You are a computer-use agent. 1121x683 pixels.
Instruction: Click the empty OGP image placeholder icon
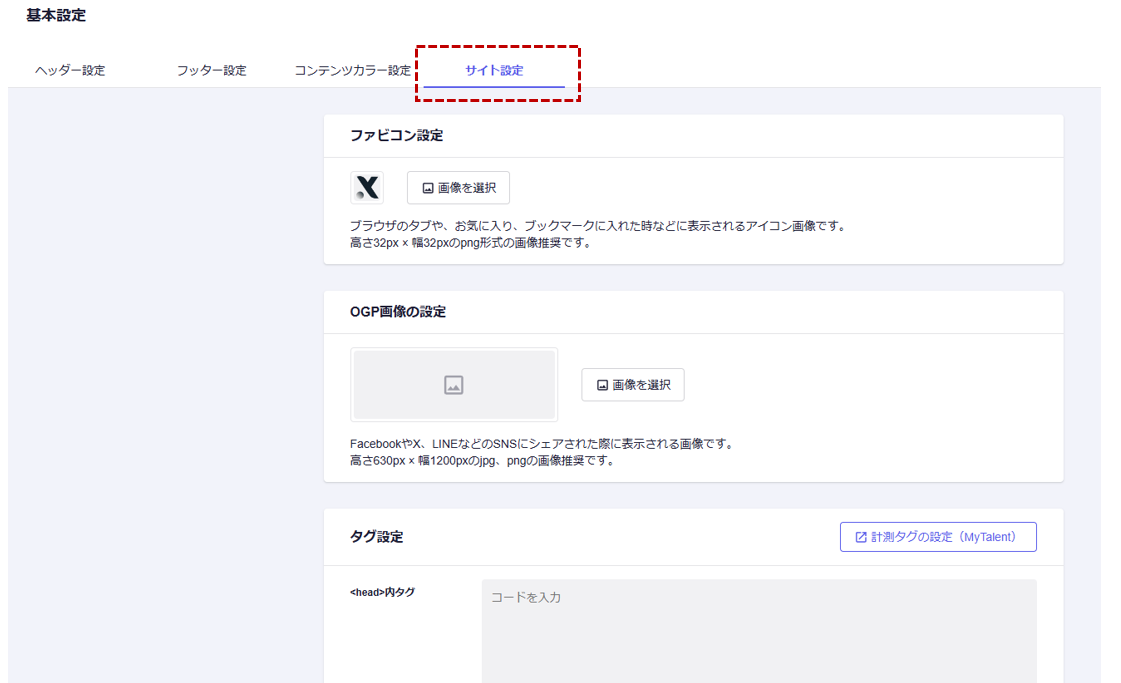[454, 385]
